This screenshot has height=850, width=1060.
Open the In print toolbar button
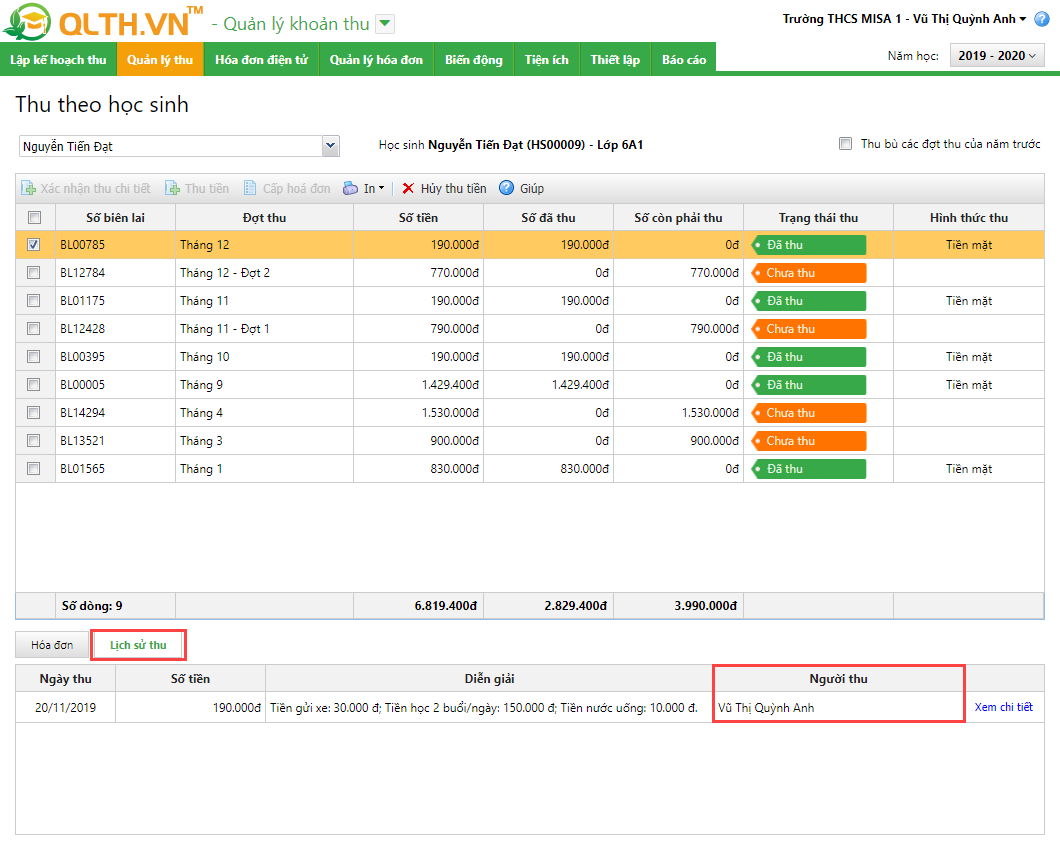point(363,188)
